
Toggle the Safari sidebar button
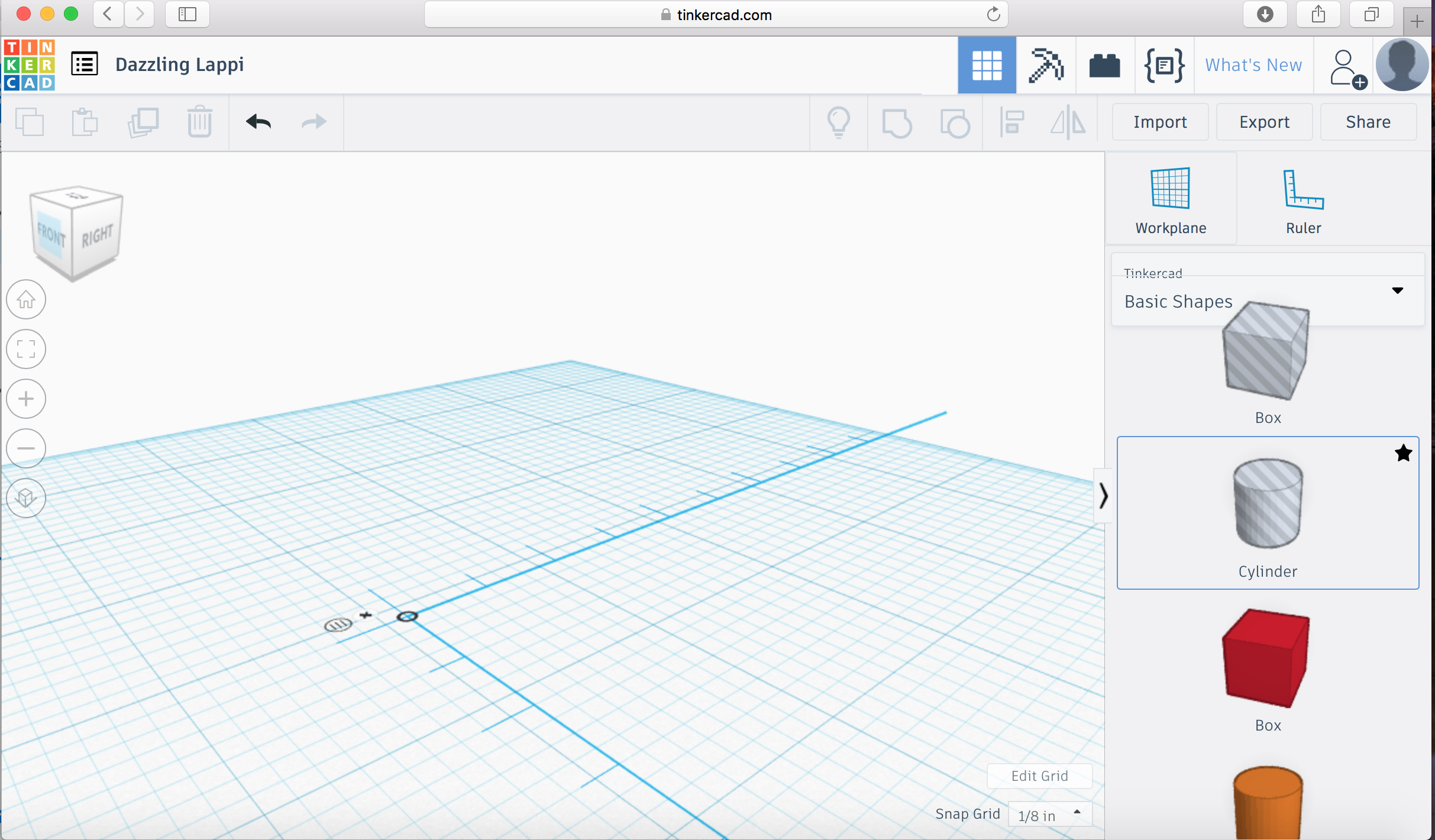pyautogui.click(x=188, y=14)
